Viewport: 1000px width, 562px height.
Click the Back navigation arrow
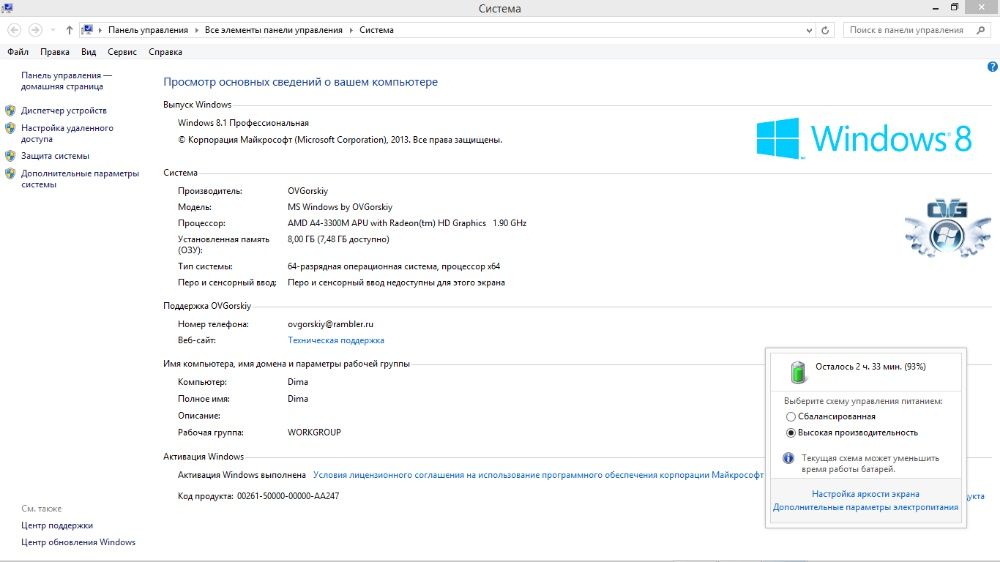click(x=14, y=30)
